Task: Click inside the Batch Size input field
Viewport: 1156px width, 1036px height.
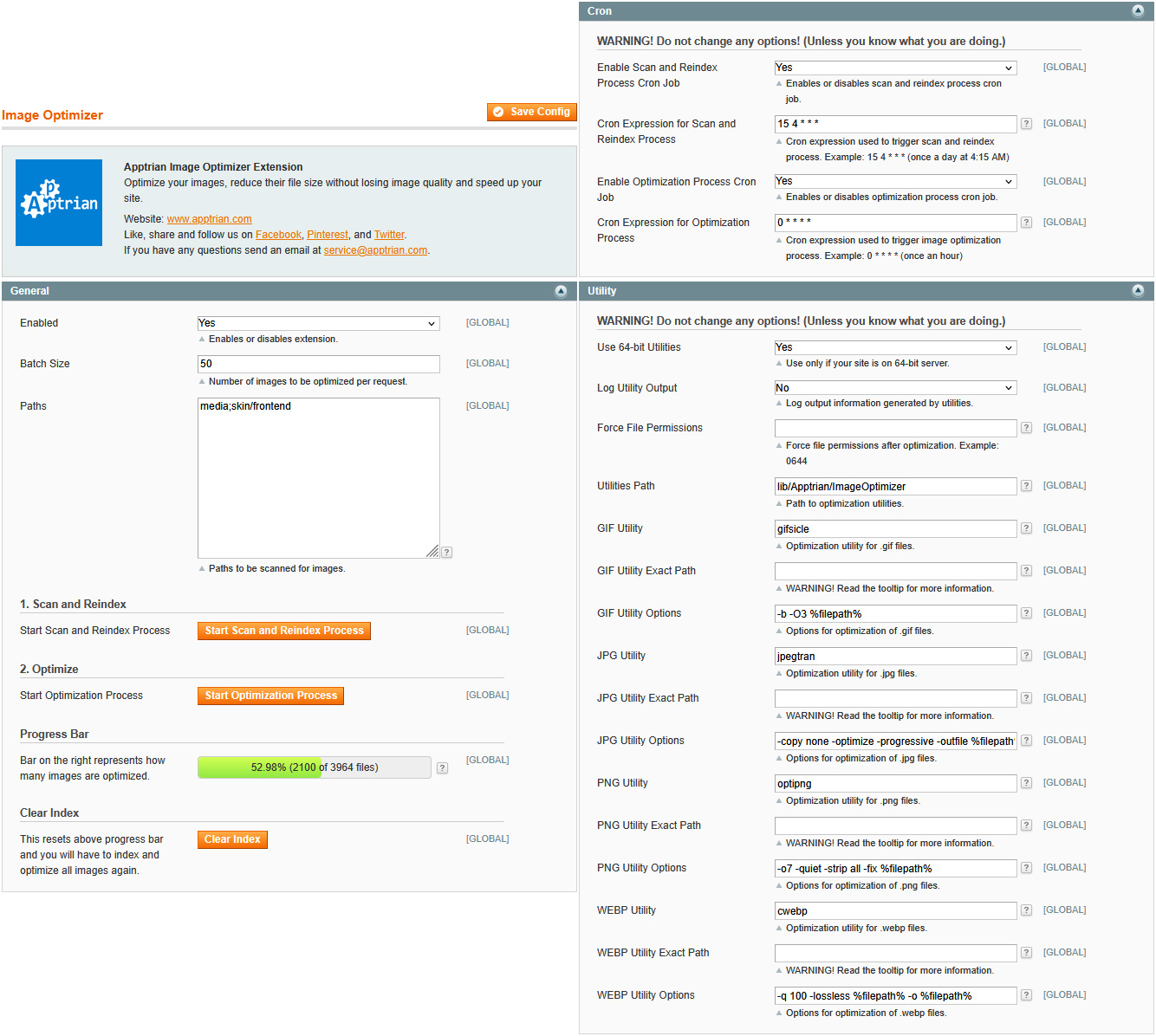Action: point(318,364)
